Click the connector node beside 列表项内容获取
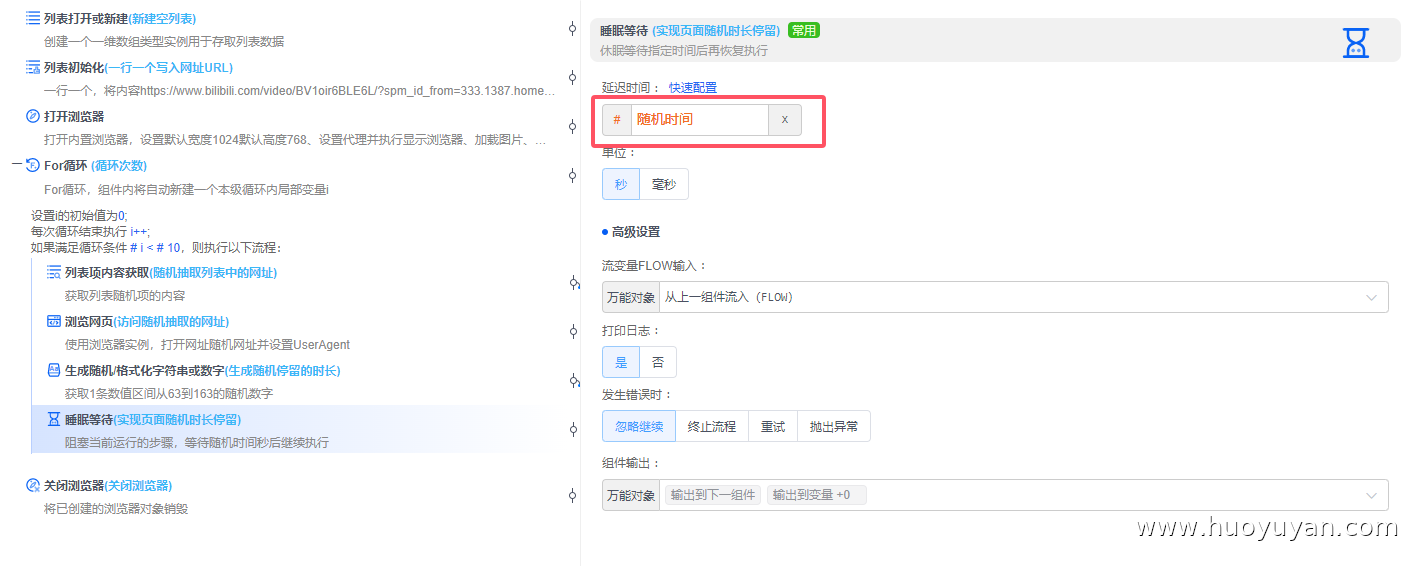 tap(574, 283)
